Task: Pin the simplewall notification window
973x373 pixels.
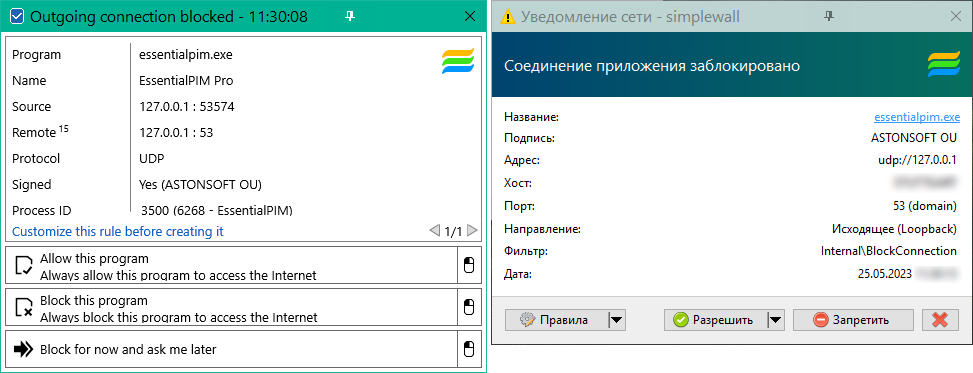Action: (828, 17)
